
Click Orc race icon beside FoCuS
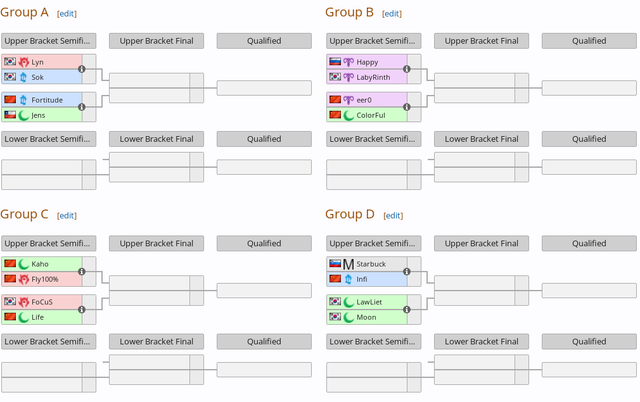tap(24, 302)
